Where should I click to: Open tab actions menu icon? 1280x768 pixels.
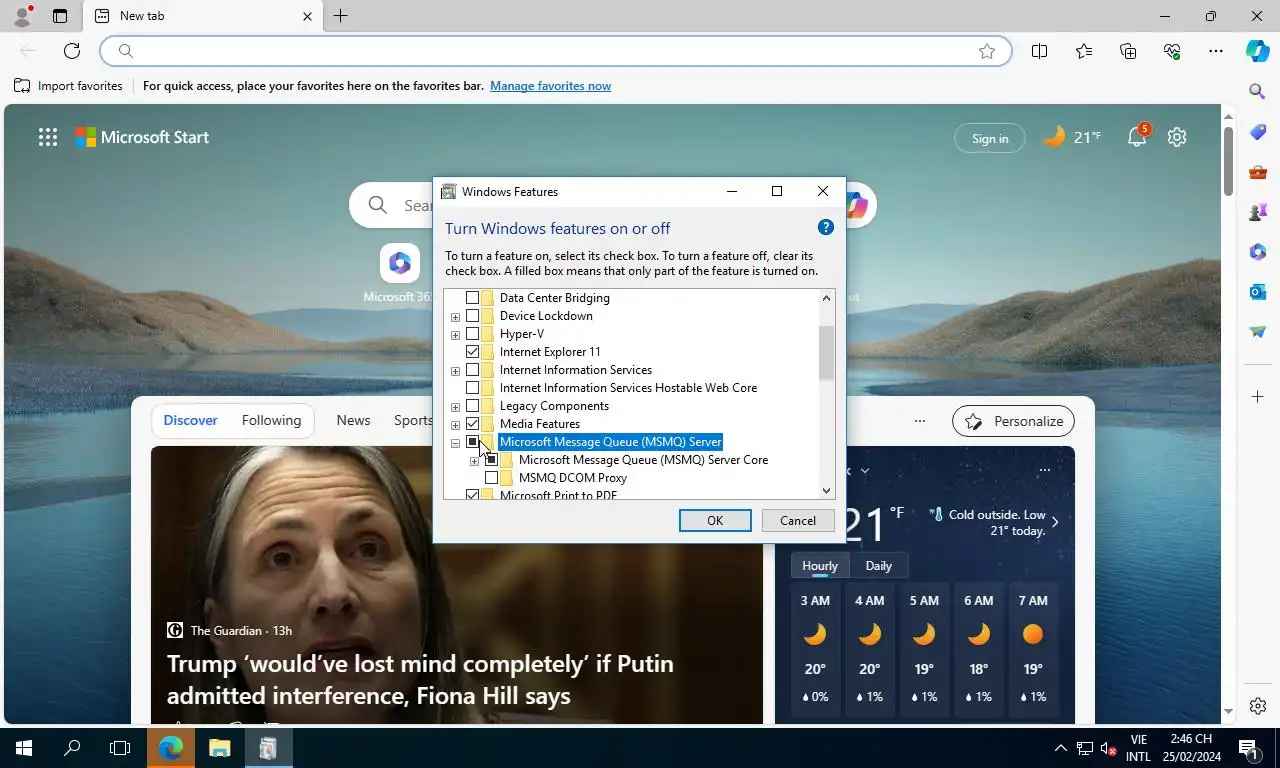pyautogui.click(x=60, y=16)
